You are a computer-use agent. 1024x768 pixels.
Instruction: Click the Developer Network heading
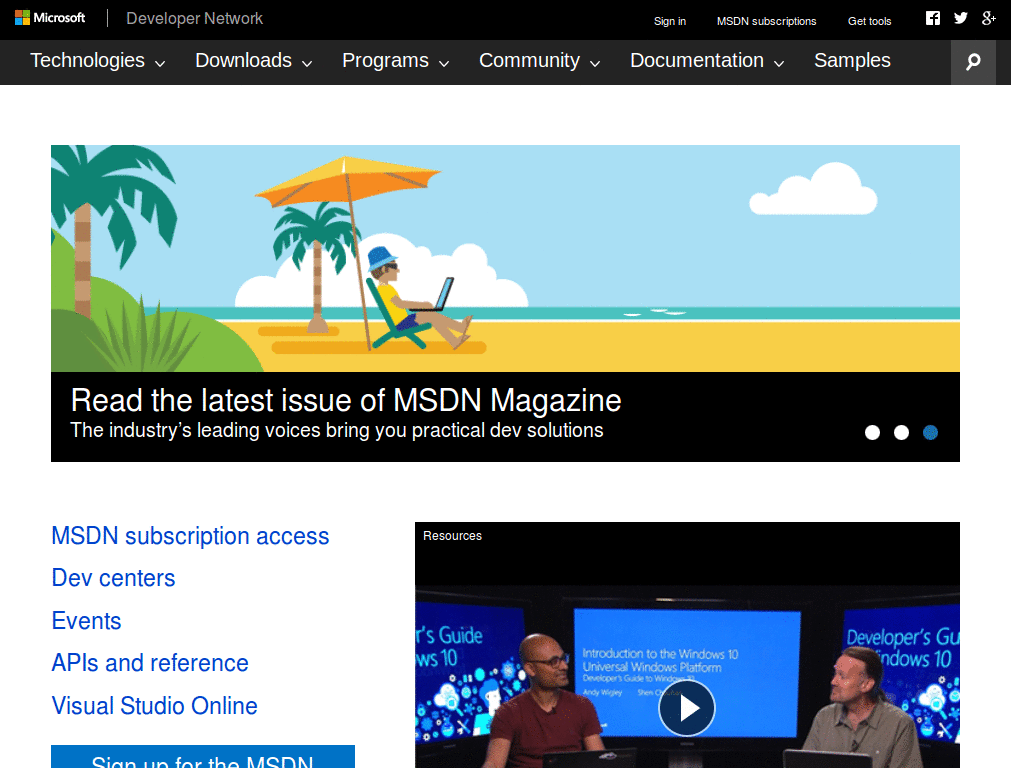(x=193, y=18)
